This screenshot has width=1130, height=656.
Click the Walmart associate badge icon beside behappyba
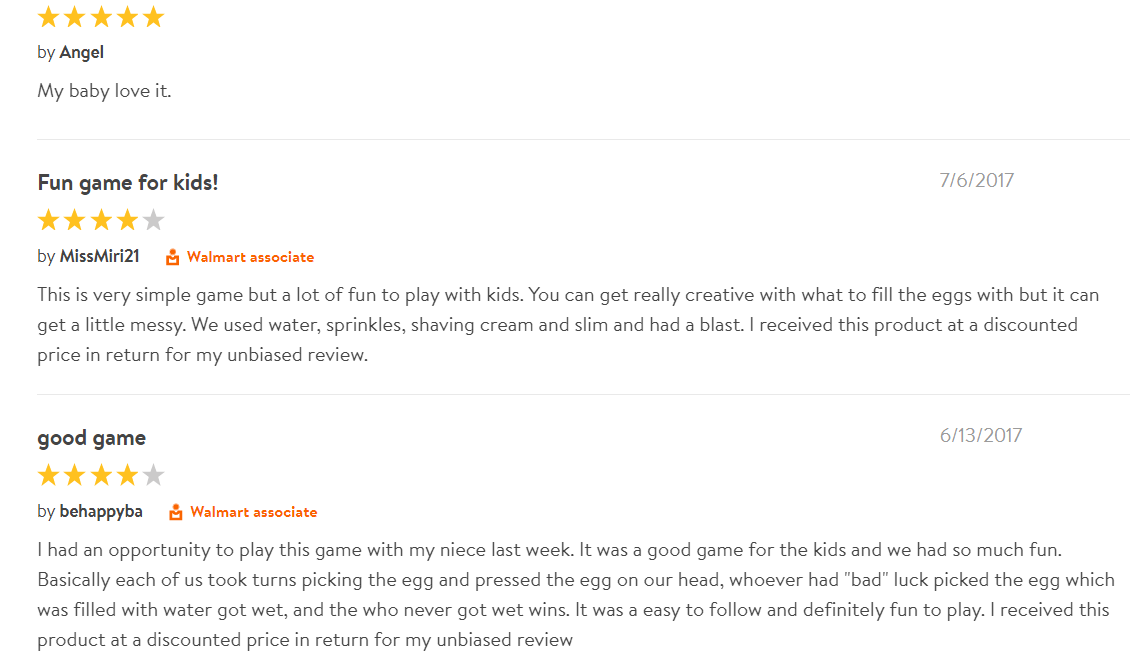pos(176,513)
